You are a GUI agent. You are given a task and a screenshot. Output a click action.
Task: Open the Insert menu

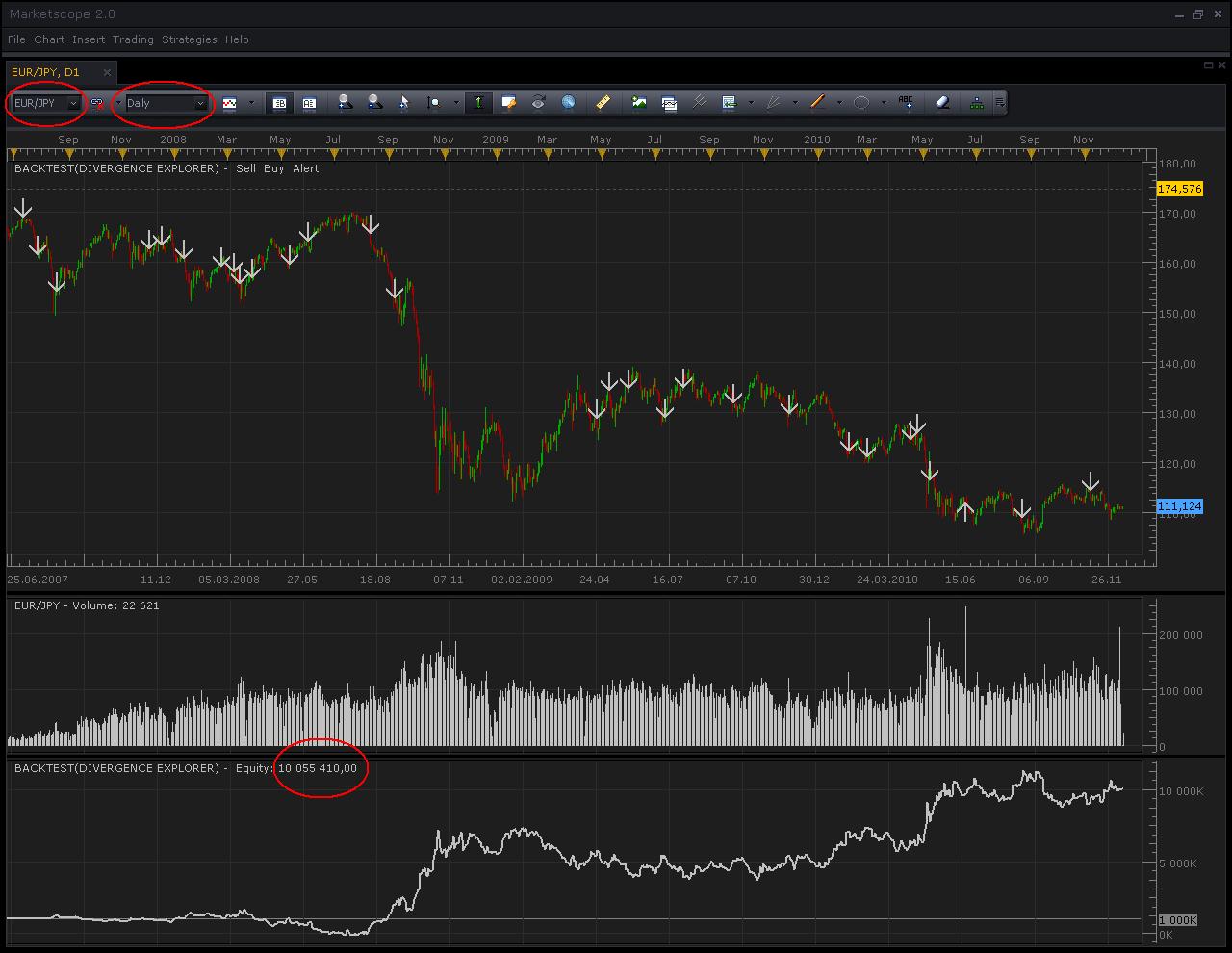pos(89,39)
